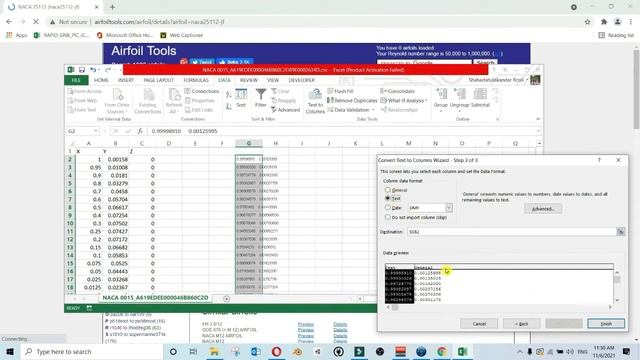
Task: Click Remove Duplicates tool
Action: pyautogui.click(x=352, y=100)
